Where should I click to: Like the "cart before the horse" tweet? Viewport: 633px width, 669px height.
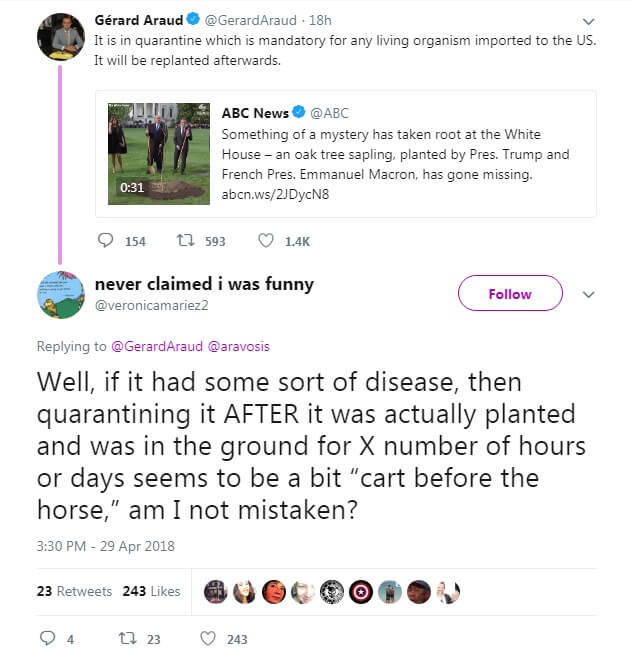click(x=208, y=639)
